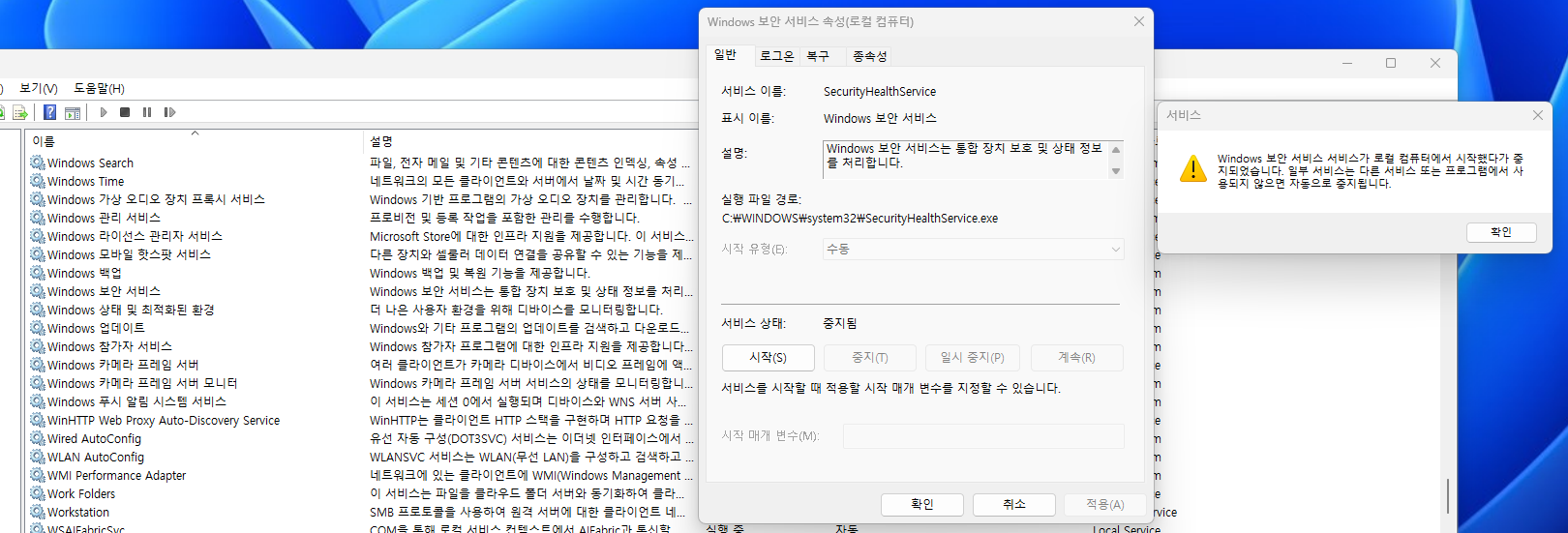Toggle the action pane toolbar icon

[x=73, y=112]
